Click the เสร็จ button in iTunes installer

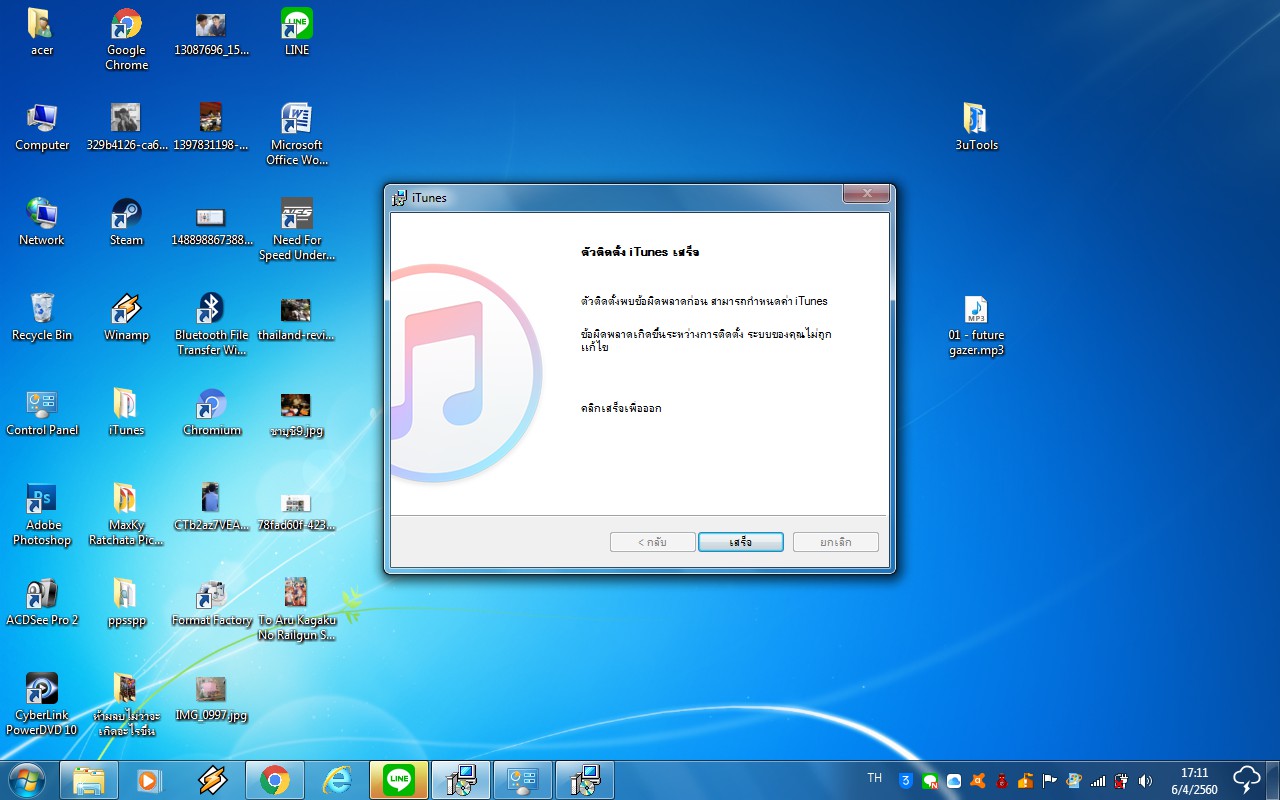[740, 542]
